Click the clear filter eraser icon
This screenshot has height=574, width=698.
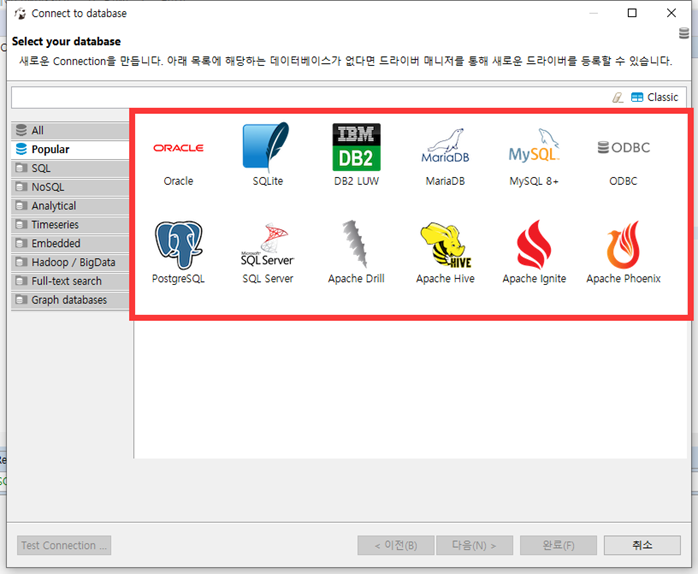[x=618, y=98]
